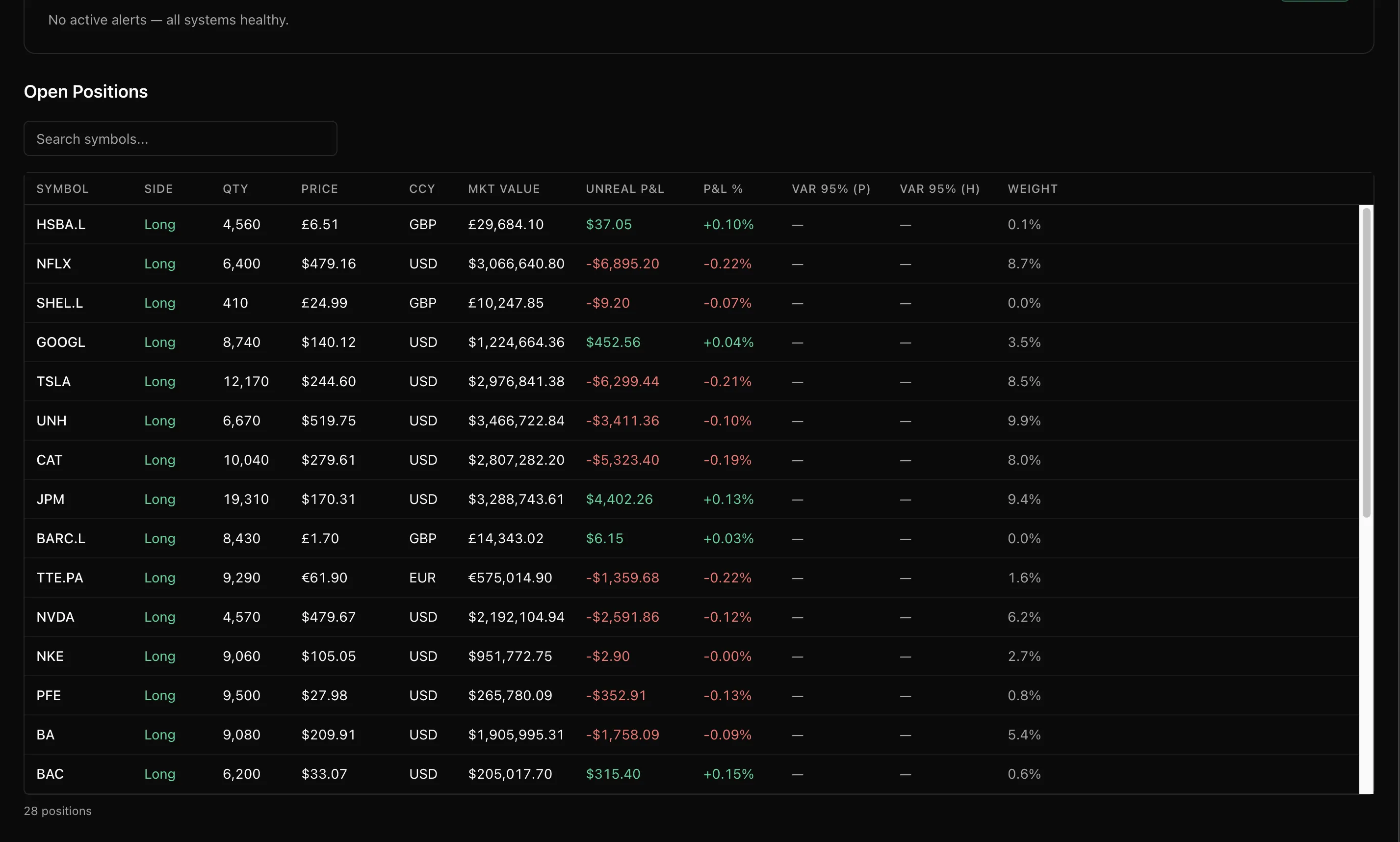Select the TTE.PA symbol cell
Screen dimensions: 1400x842
coord(59,577)
